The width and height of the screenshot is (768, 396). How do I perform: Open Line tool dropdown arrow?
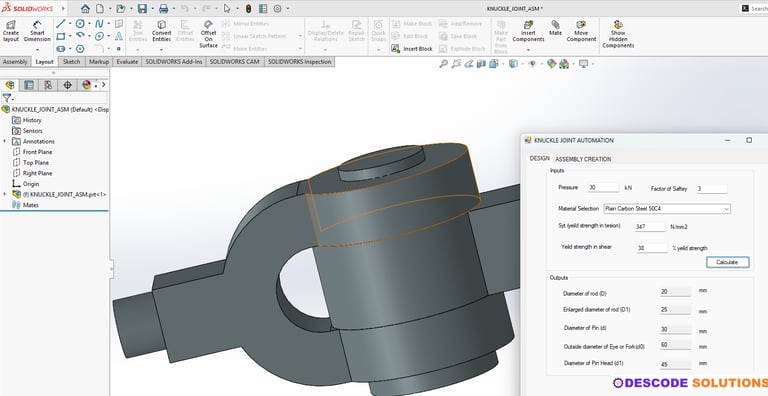[70, 24]
